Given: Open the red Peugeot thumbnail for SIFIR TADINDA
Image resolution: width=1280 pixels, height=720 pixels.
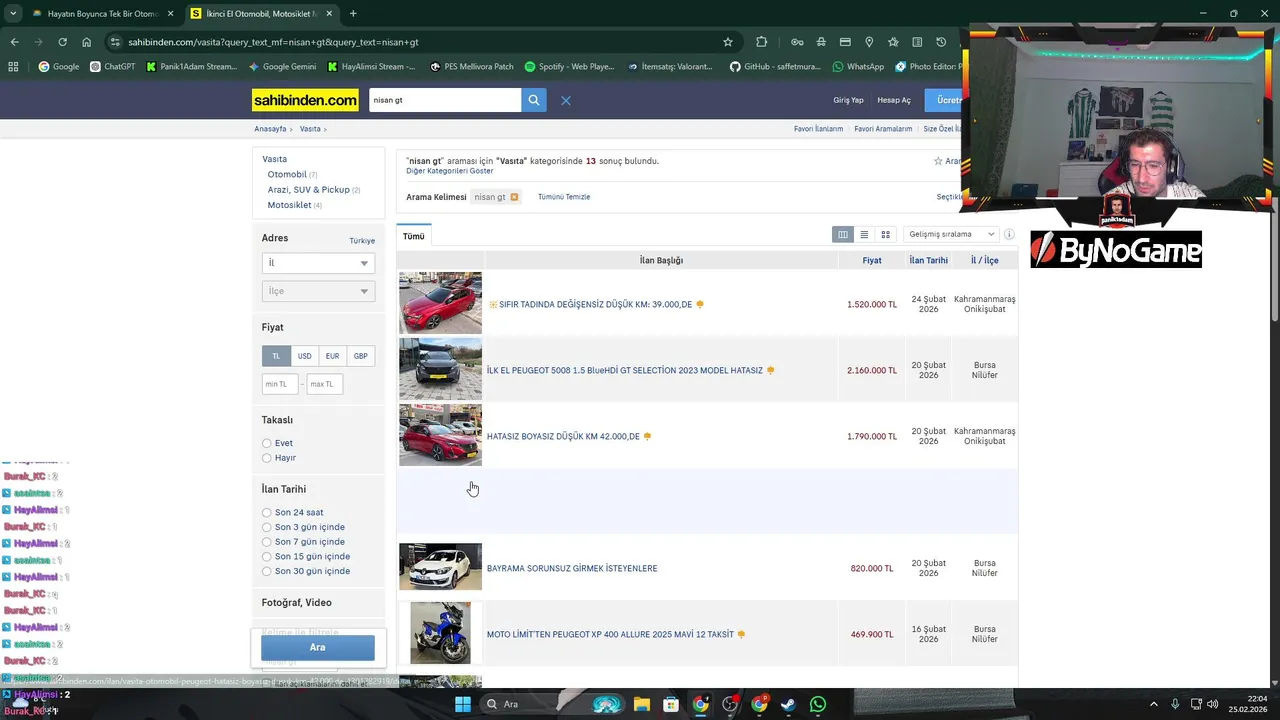Looking at the screenshot, I should point(440,303).
